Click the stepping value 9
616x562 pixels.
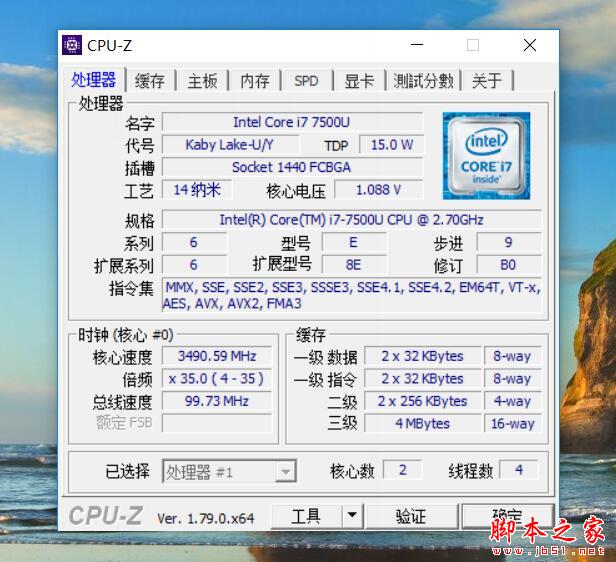(509, 242)
